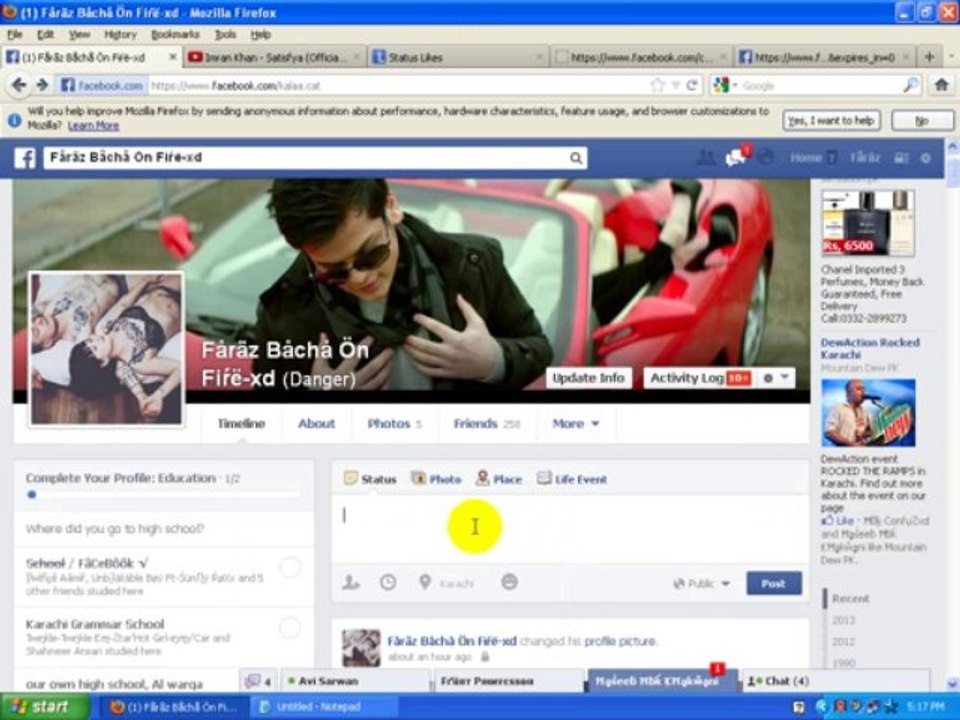This screenshot has height=720, width=960.
Task: Click the Facebook logo icon in the blue header
Action: pyautogui.click(x=25, y=158)
